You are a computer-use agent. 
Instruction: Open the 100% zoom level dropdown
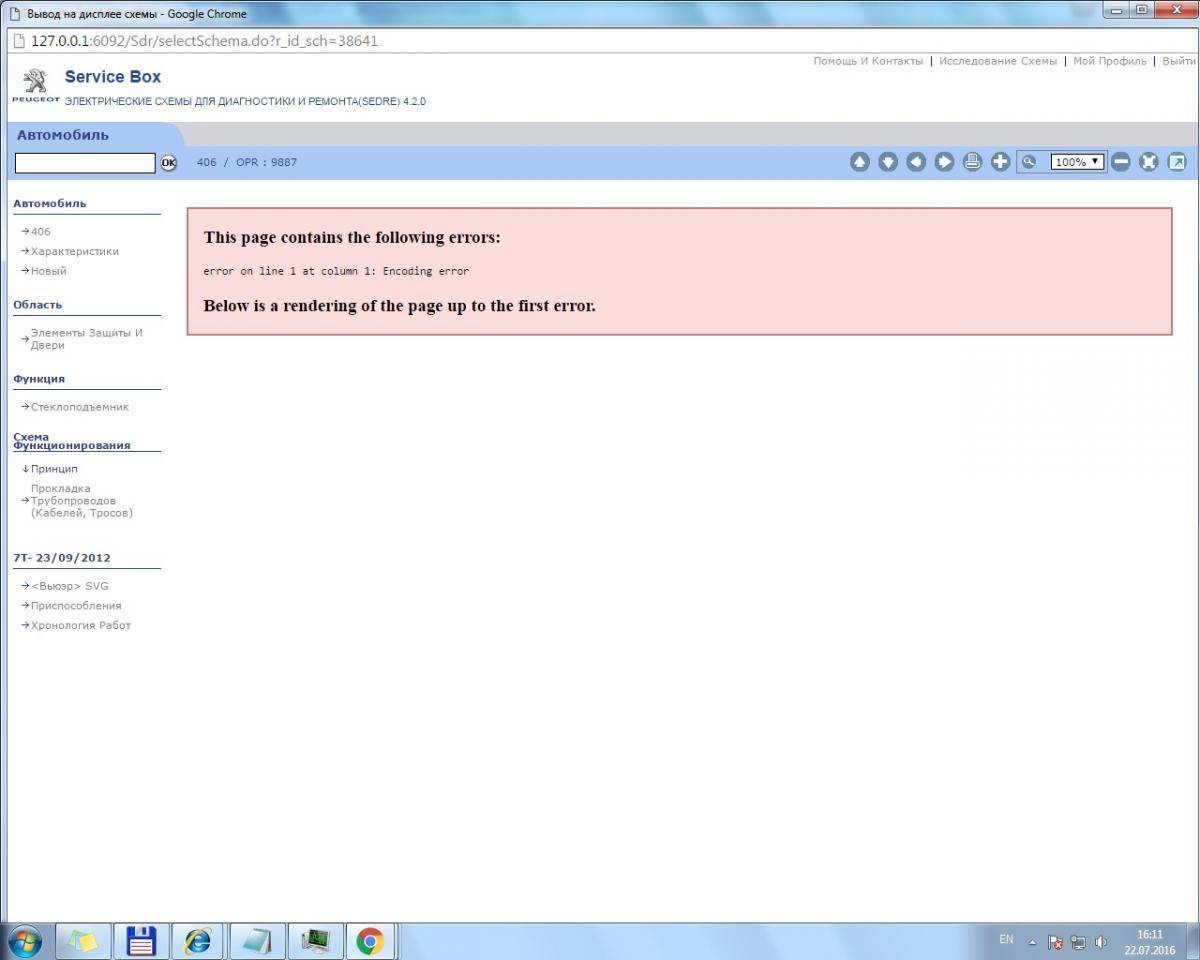click(1077, 162)
